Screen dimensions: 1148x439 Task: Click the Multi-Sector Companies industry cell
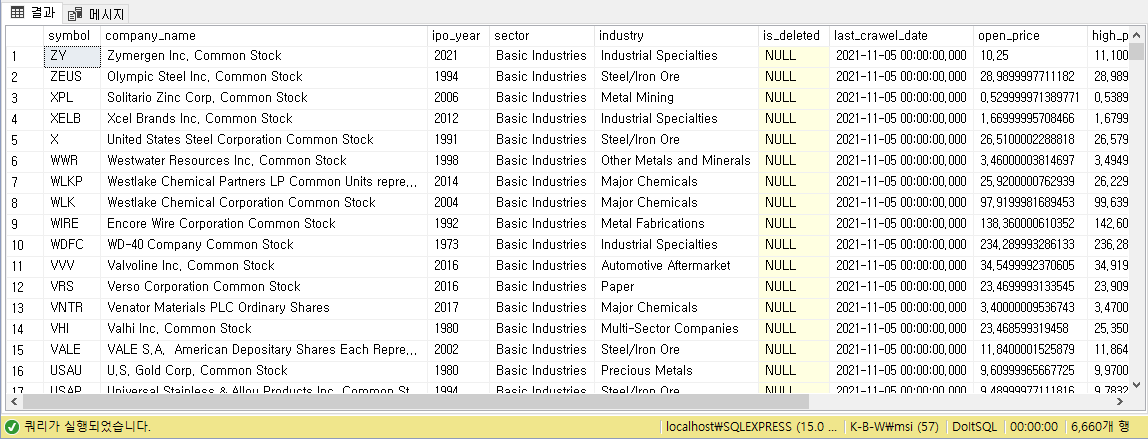pos(676,329)
